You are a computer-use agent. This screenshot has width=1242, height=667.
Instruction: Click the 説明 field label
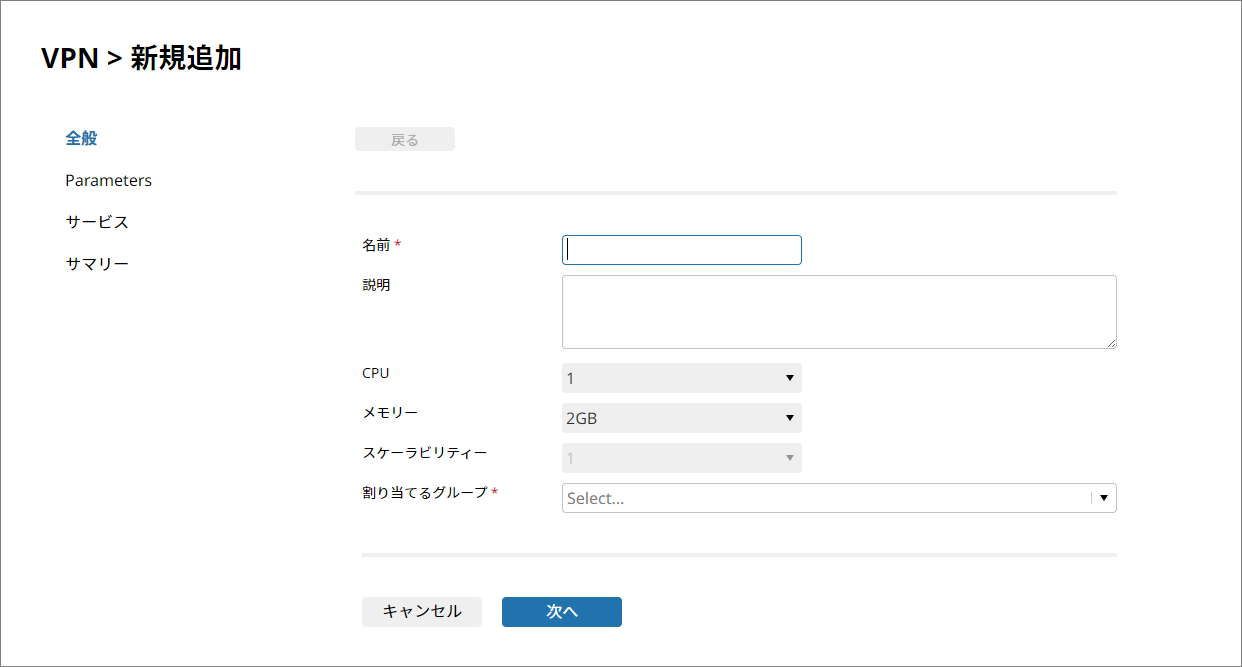coord(376,285)
